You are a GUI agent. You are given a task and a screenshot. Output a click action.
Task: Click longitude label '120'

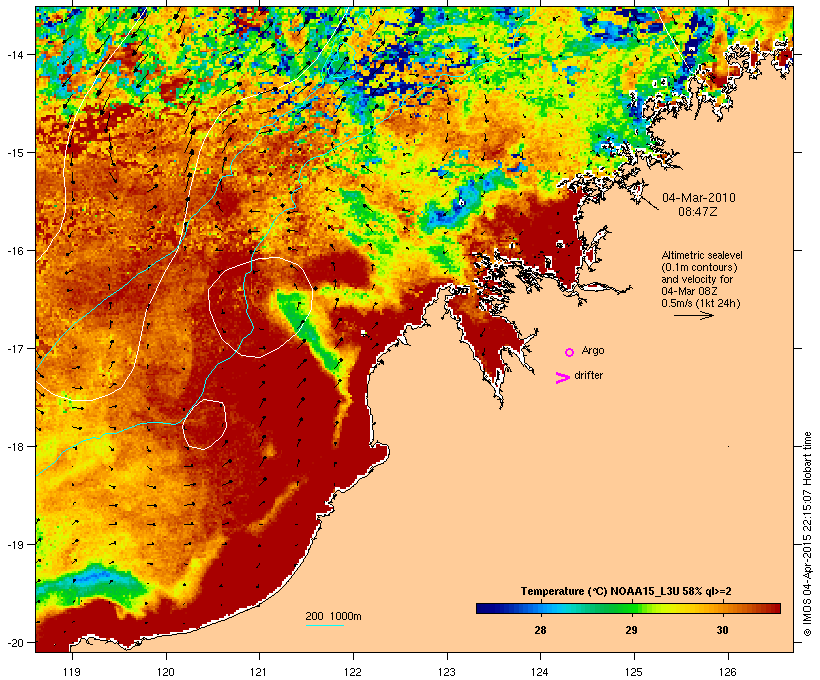point(166,672)
